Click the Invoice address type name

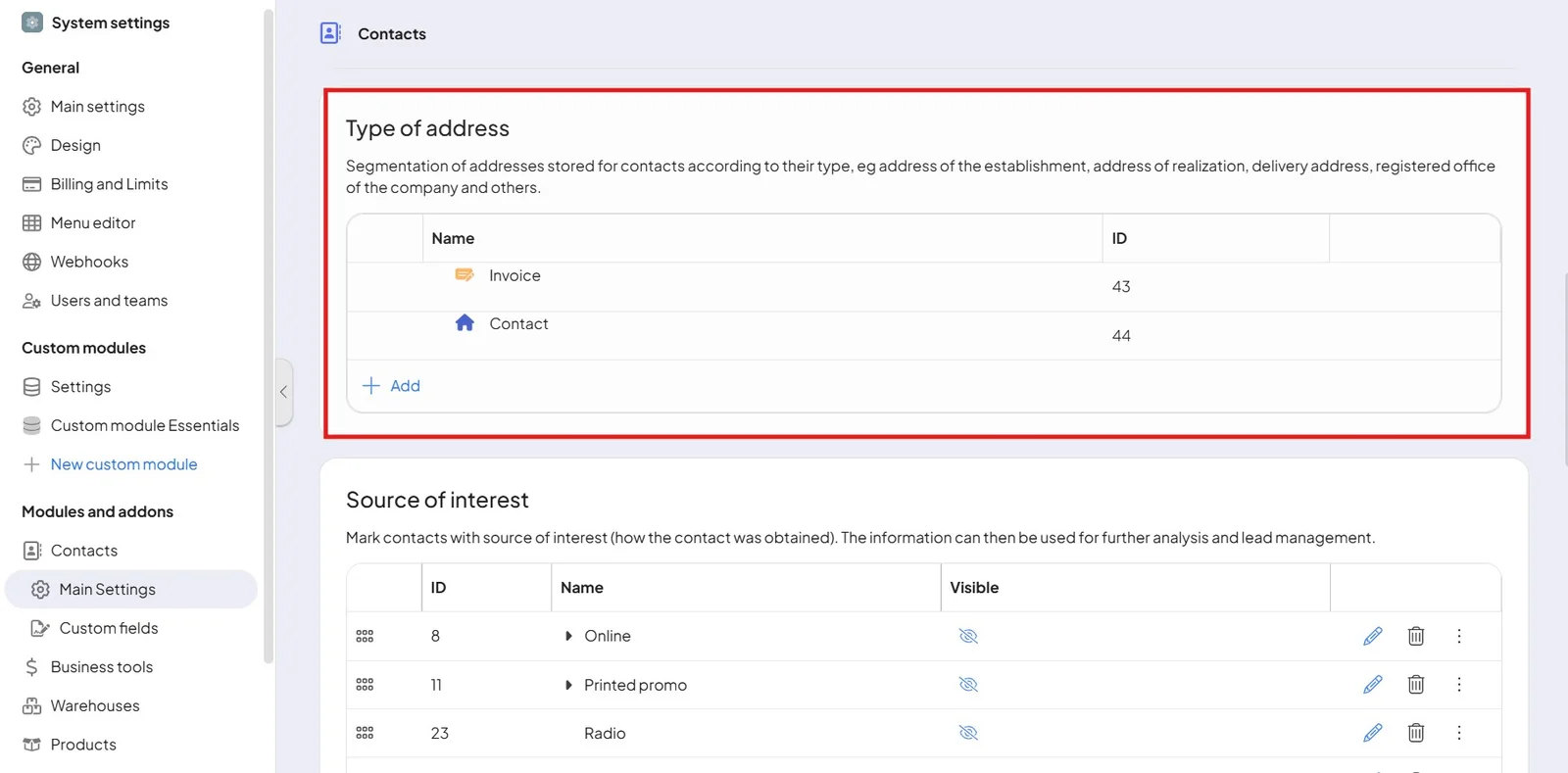pyautogui.click(x=514, y=275)
